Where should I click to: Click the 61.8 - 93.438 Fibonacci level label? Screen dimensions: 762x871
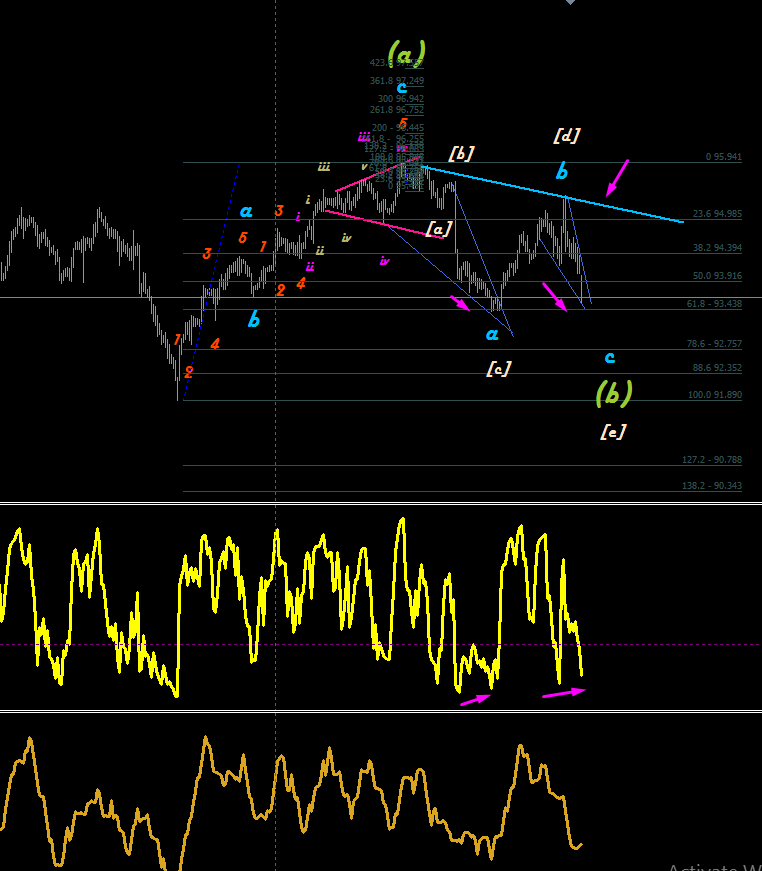point(714,304)
